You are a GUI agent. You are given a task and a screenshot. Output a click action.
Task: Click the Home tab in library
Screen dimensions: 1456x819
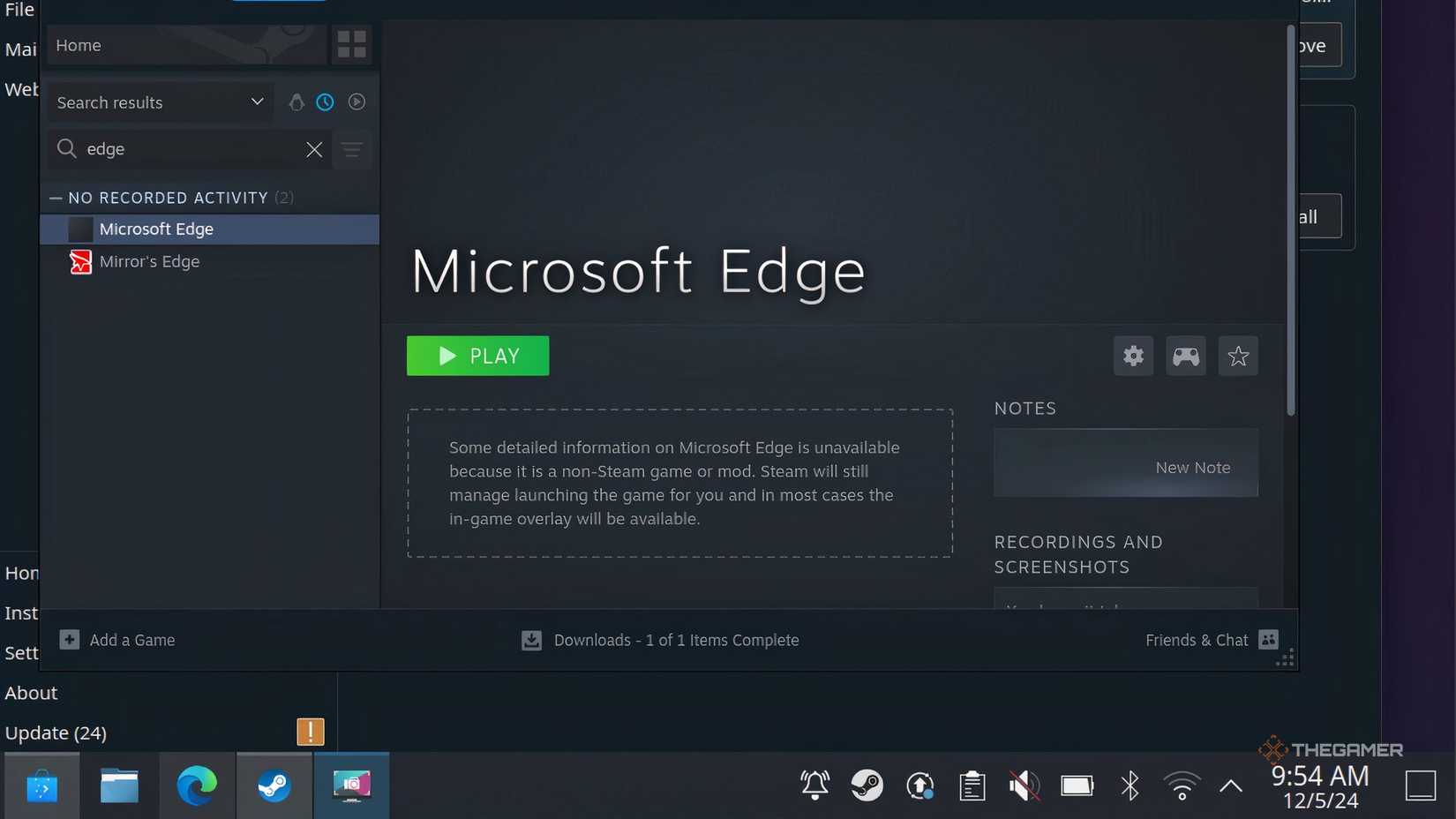79,45
